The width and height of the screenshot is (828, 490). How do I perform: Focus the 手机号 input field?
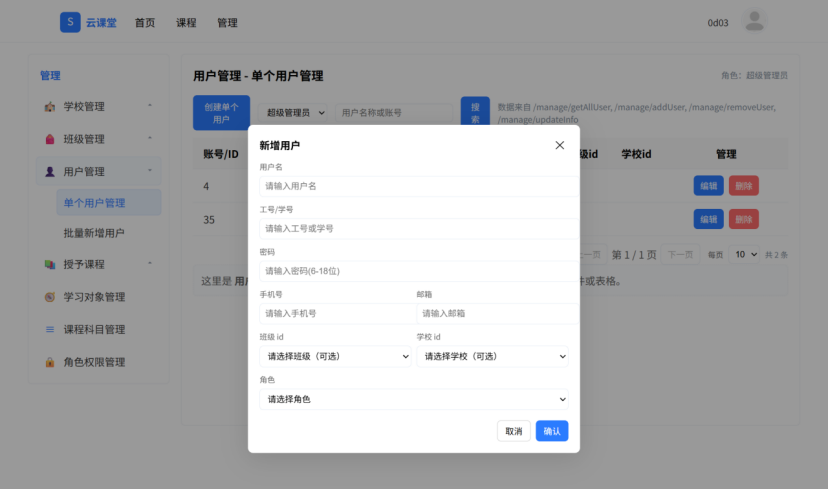pos(337,313)
